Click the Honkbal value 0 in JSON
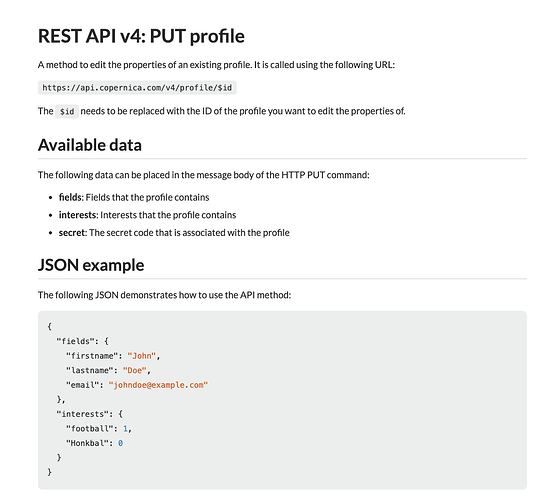This screenshot has height=500, width=541. coord(120,443)
